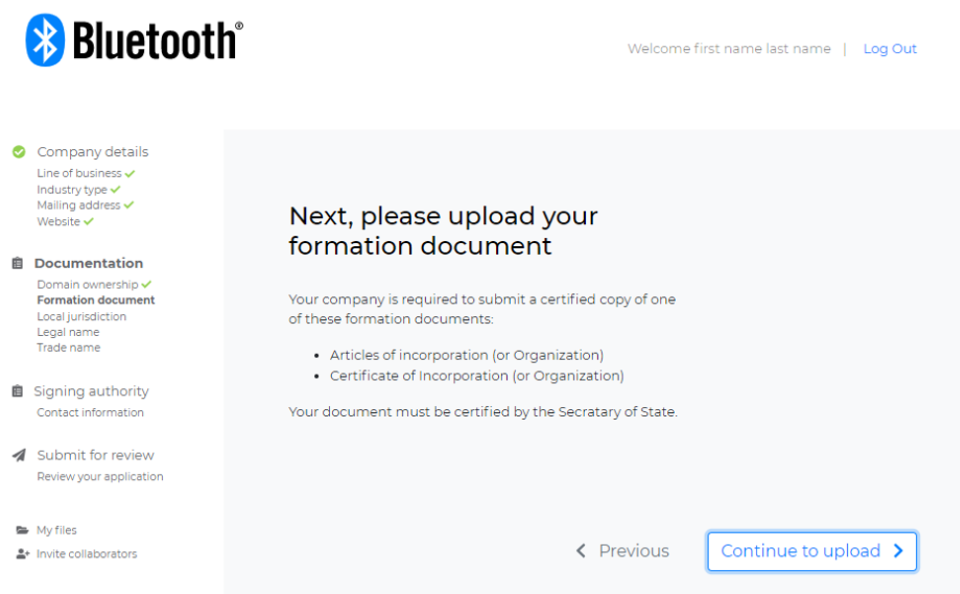Screen dimensions: 960x594
Task: Click the paper plane icon for Submit for review
Action: coord(19,455)
